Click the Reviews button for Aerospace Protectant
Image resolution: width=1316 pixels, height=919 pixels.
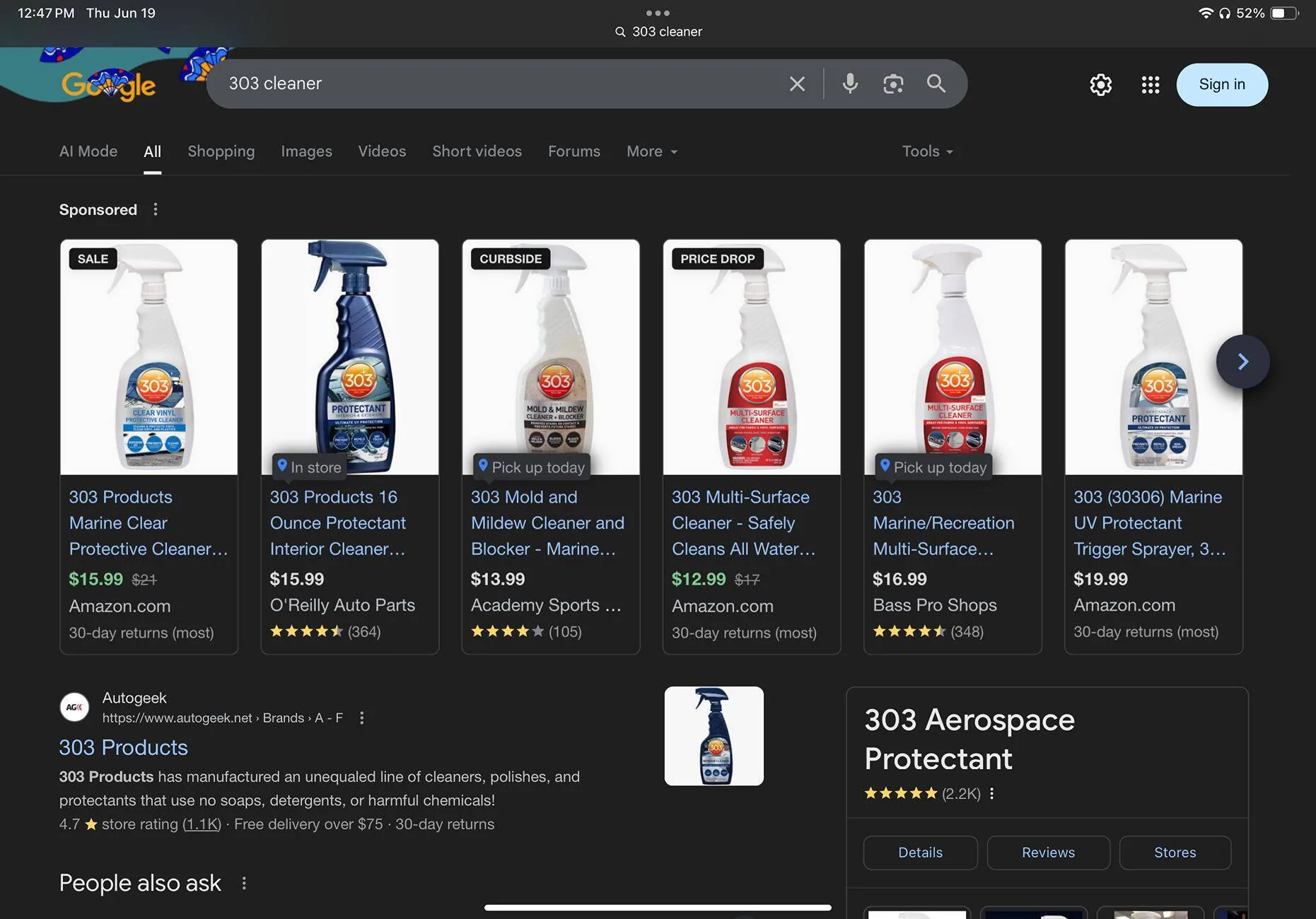tap(1048, 853)
